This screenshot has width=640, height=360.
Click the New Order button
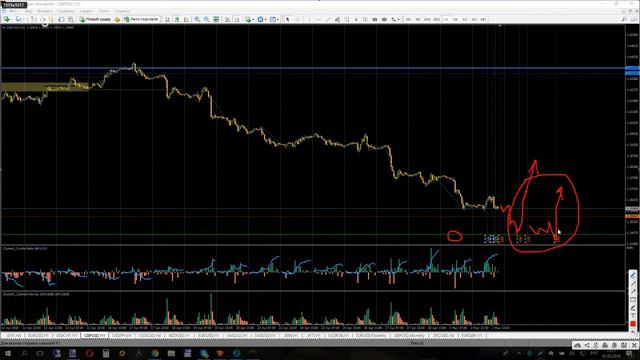96,19
